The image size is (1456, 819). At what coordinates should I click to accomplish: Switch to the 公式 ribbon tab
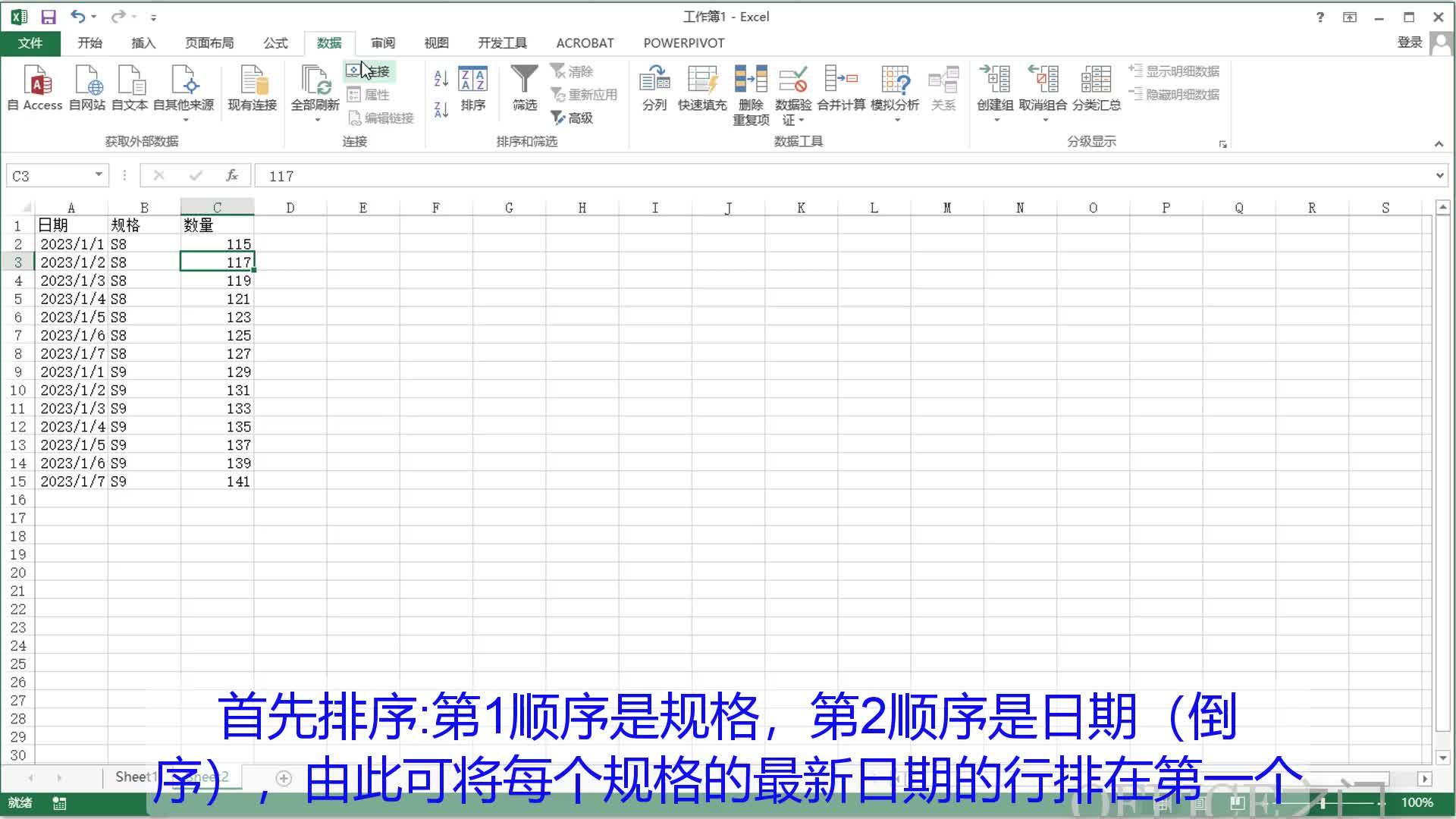[275, 42]
